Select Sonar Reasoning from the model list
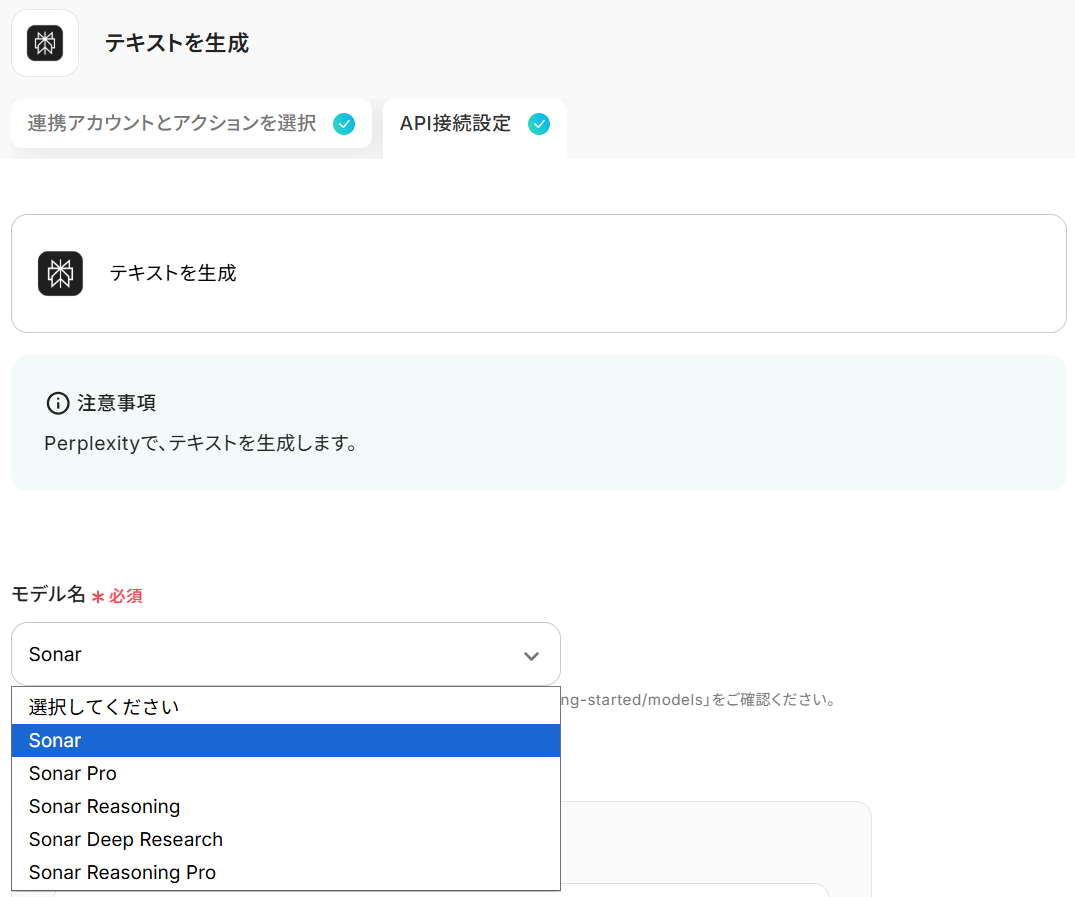The height and width of the screenshot is (897, 1075). [x=104, y=806]
